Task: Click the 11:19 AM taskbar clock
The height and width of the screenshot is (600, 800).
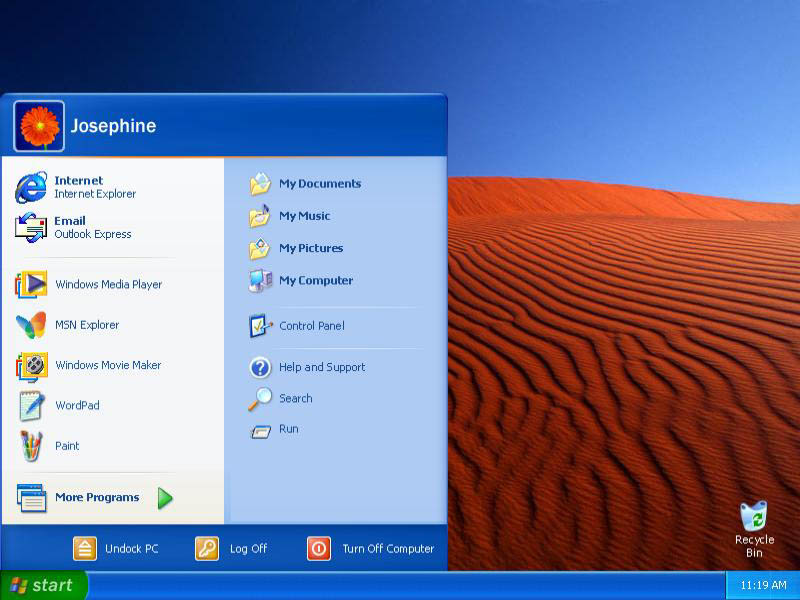Action: pyautogui.click(x=763, y=585)
